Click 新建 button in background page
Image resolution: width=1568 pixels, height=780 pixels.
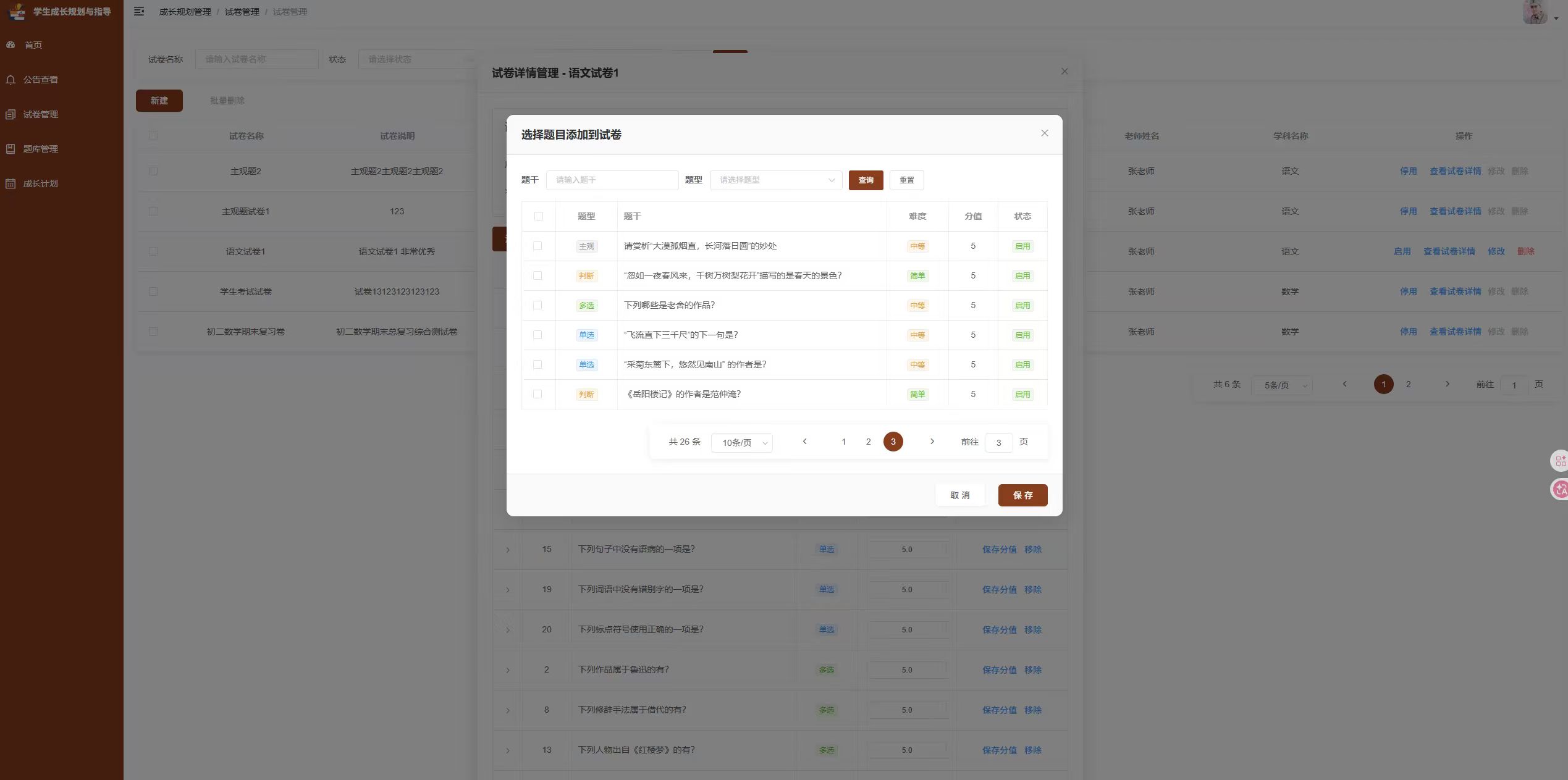pyautogui.click(x=159, y=101)
